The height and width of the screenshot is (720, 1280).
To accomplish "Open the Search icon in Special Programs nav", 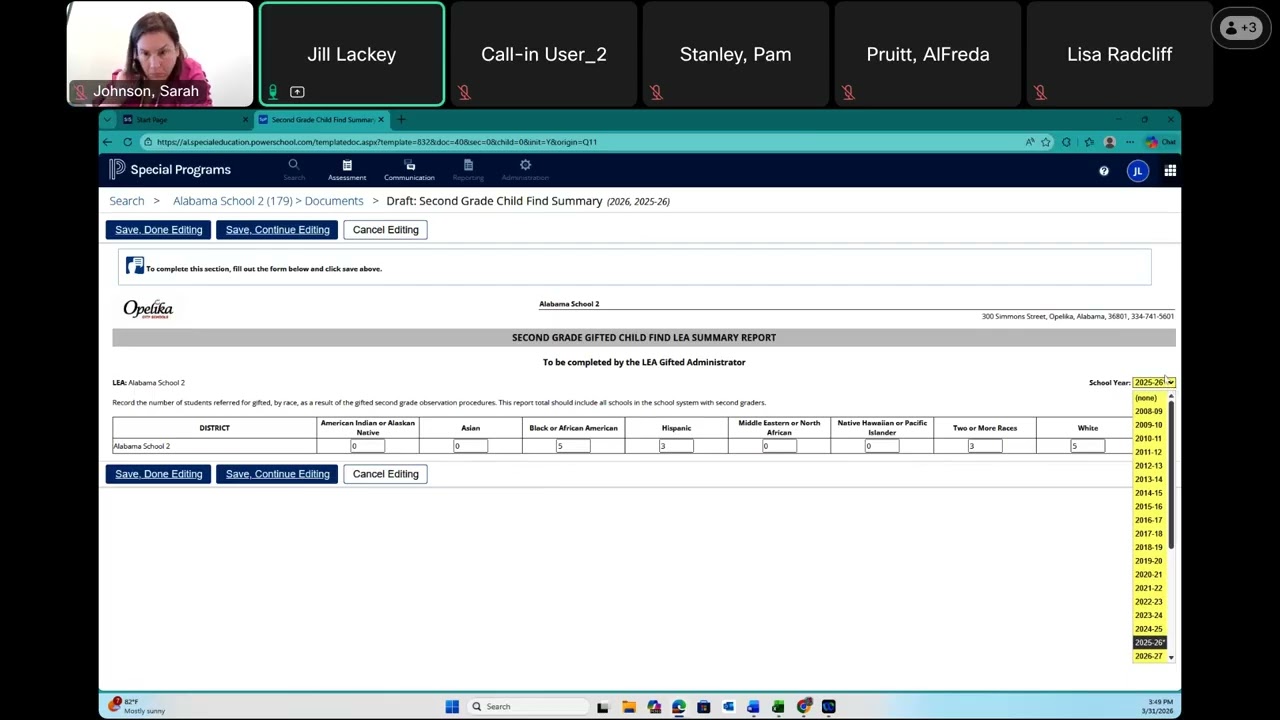I will click(293, 169).
